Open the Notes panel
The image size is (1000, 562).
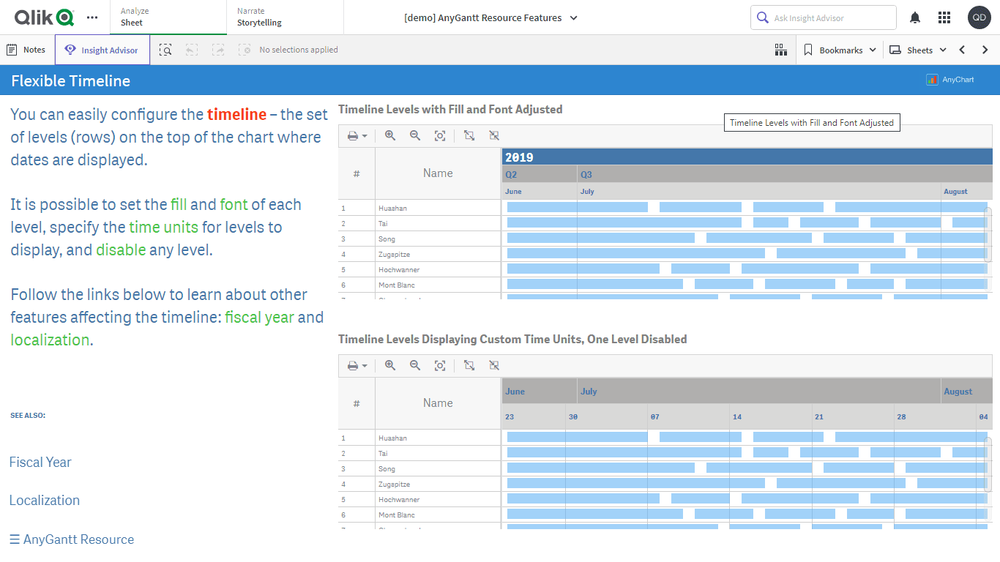[26, 50]
